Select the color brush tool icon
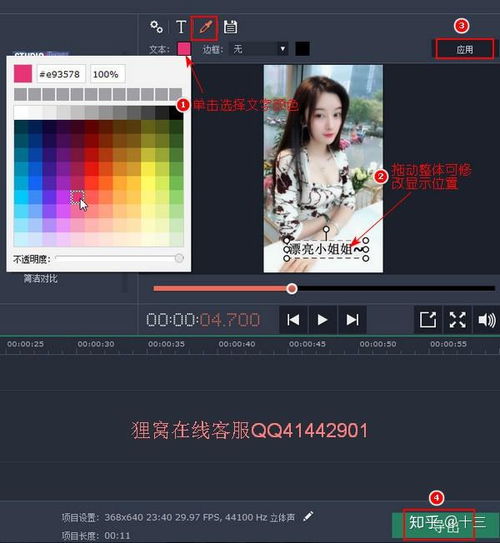The image size is (500, 543). coord(205,27)
